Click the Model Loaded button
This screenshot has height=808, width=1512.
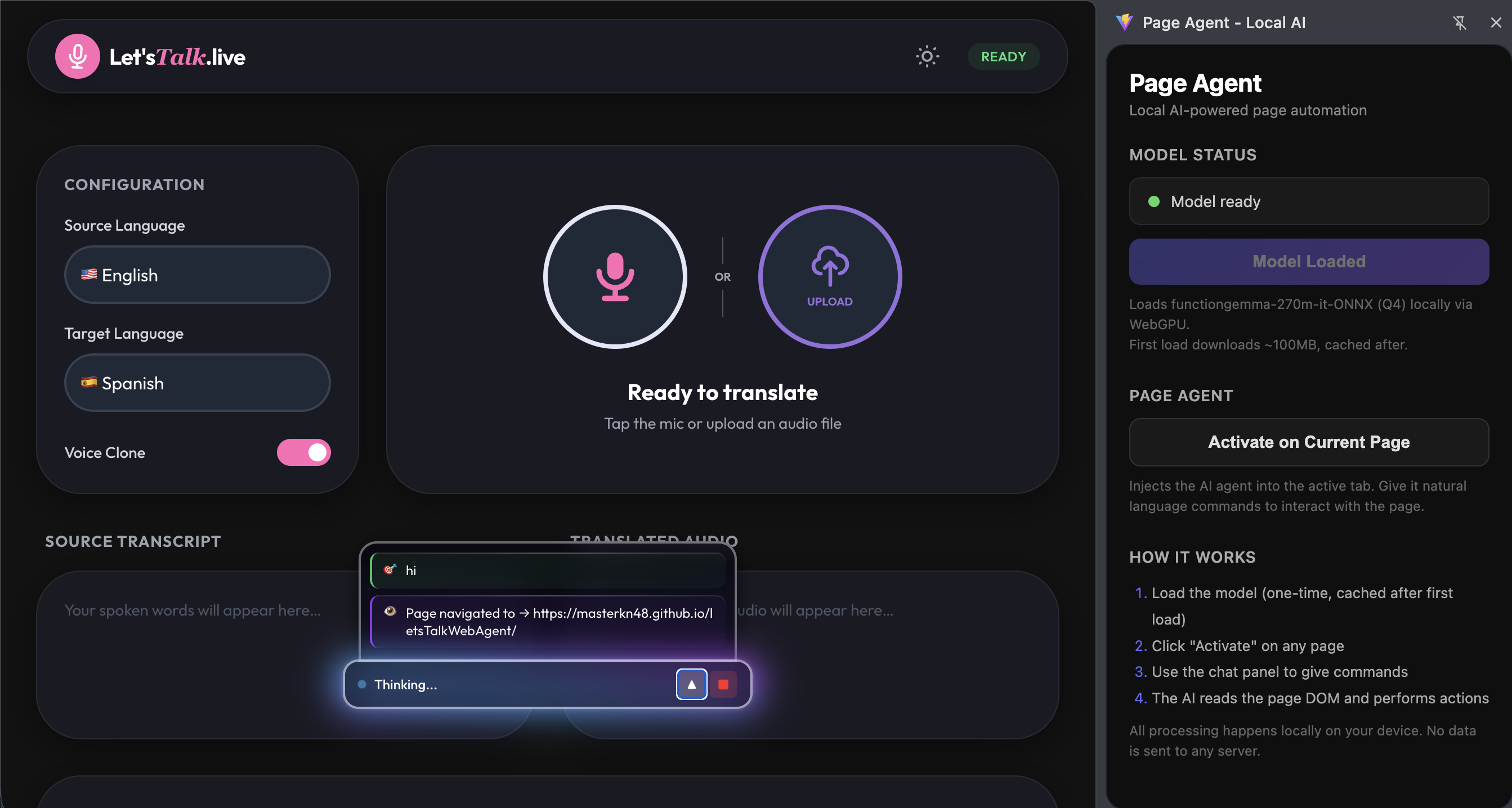tap(1308, 261)
